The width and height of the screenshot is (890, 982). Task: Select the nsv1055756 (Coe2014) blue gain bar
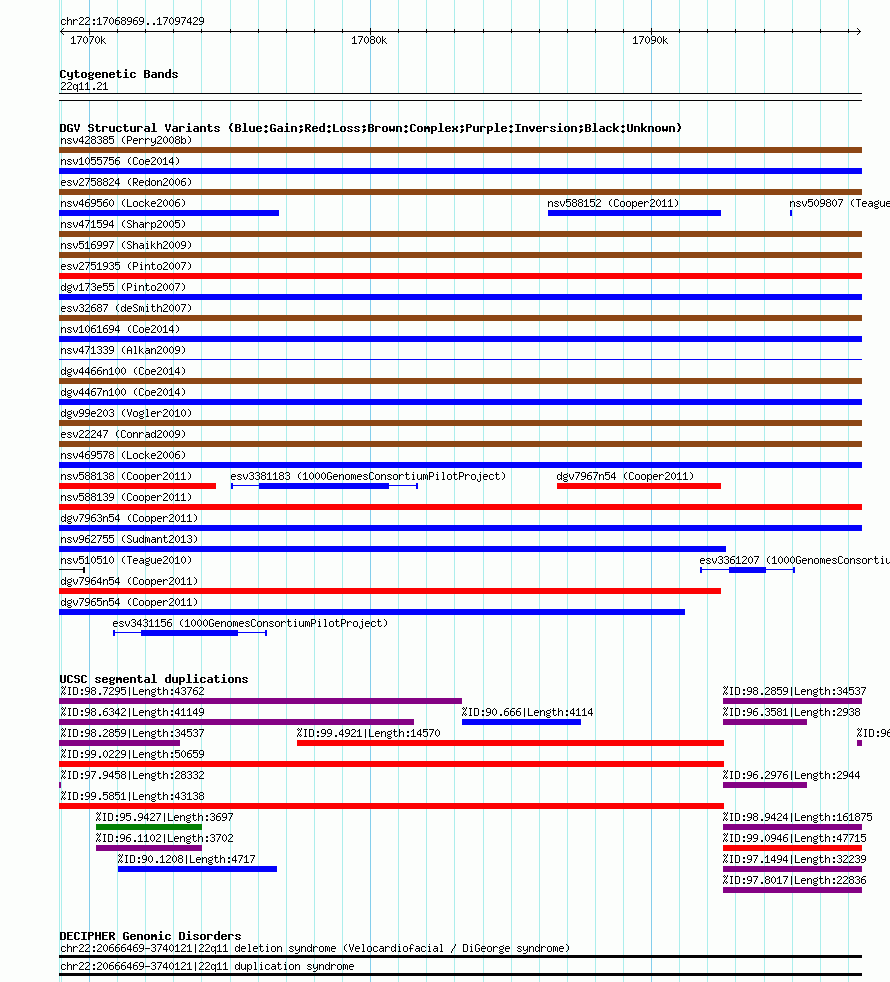[460, 171]
